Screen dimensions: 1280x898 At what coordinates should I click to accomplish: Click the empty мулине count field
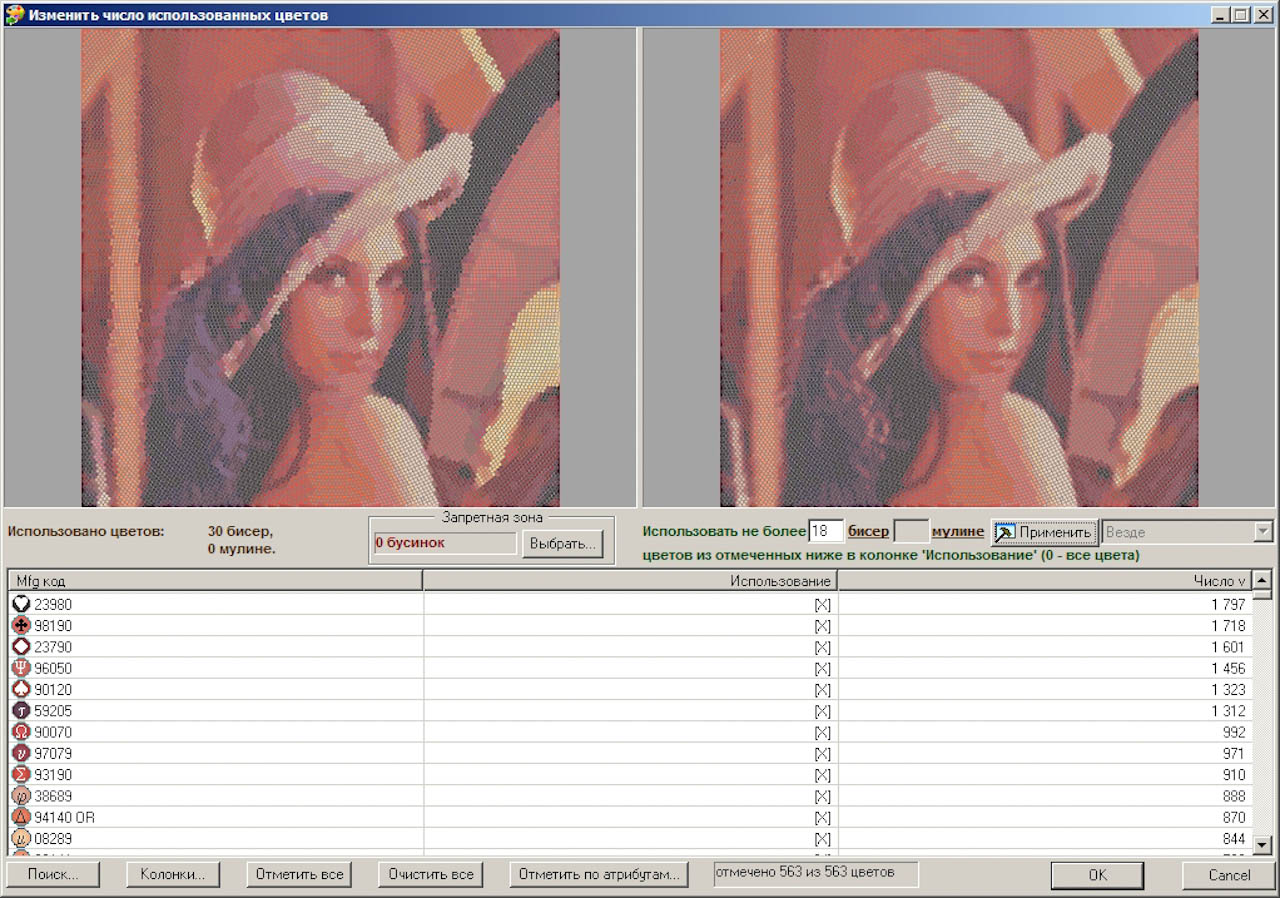coord(911,532)
